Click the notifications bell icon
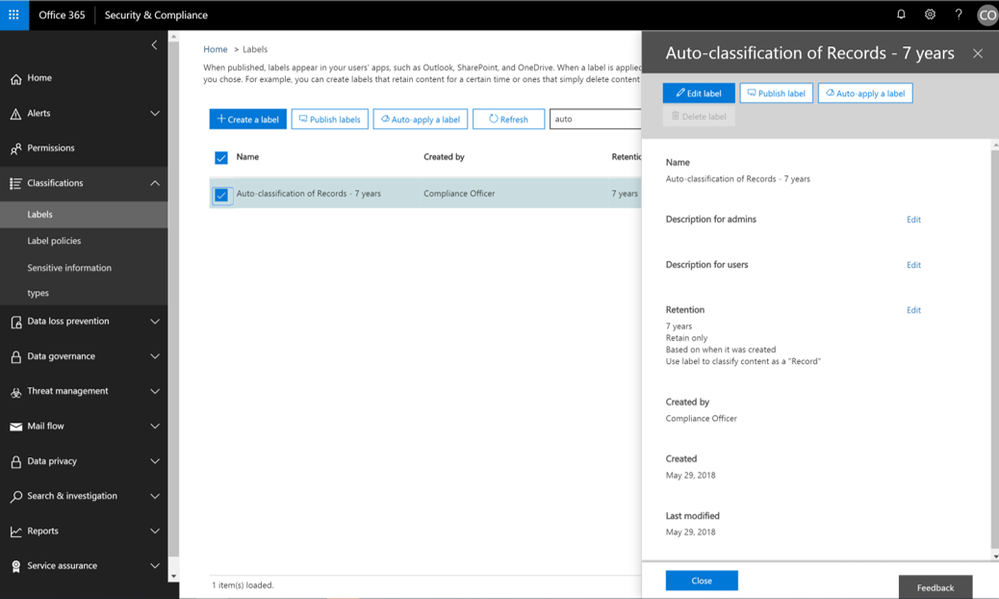This screenshot has height=599, width=999. [x=901, y=15]
